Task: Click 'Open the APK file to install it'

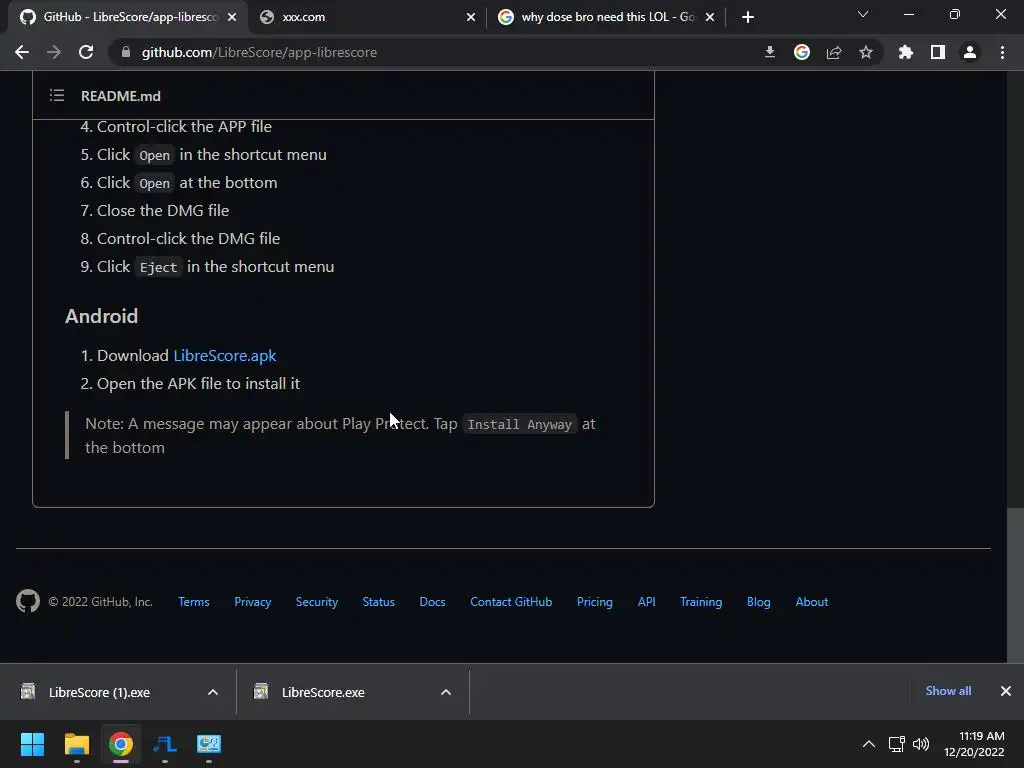Action: (x=199, y=384)
